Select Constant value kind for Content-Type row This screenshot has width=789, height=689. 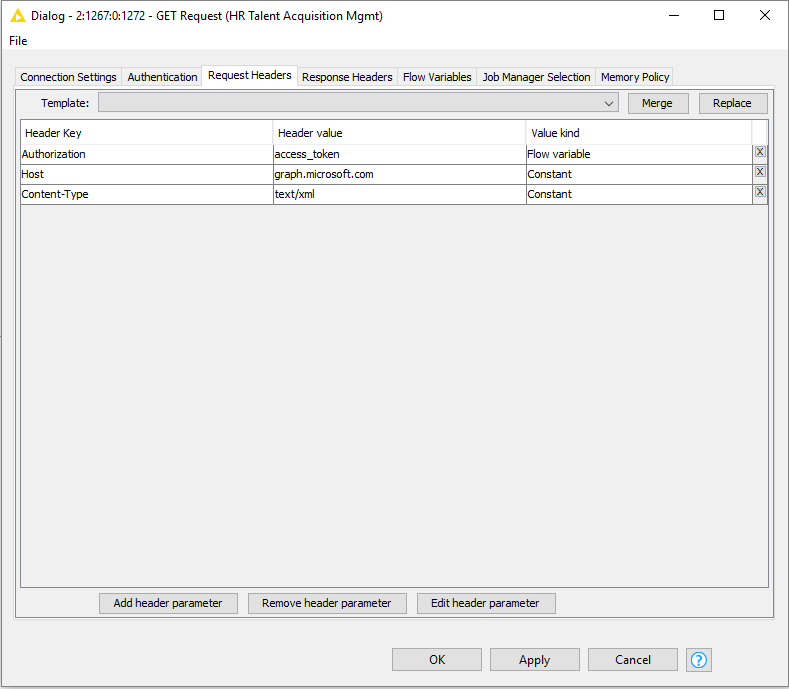tap(639, 194)
